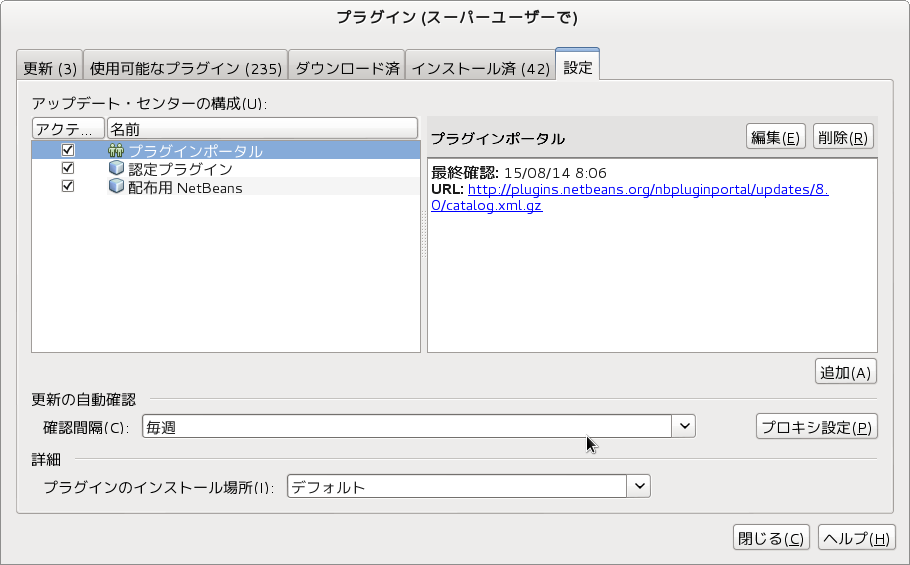Sort by the 名前 column header
This screenshot has width=910, height=565.
pyautogui.click(x=262, y=128)
